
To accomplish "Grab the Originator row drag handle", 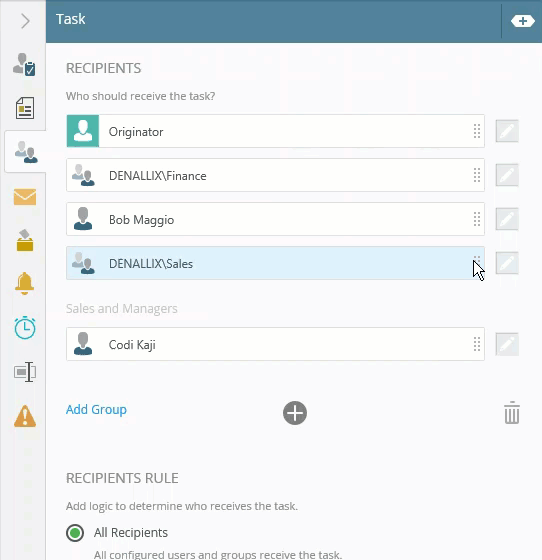I will point(477,131).
